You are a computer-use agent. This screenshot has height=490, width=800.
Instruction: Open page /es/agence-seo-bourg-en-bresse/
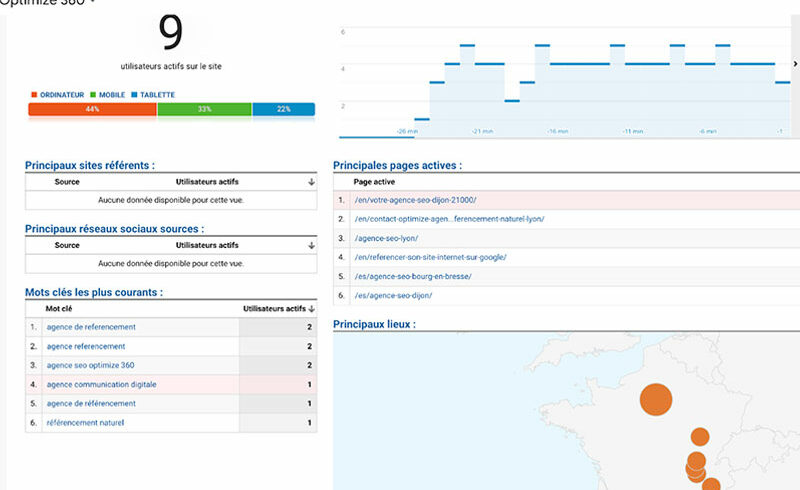(412, 276)
